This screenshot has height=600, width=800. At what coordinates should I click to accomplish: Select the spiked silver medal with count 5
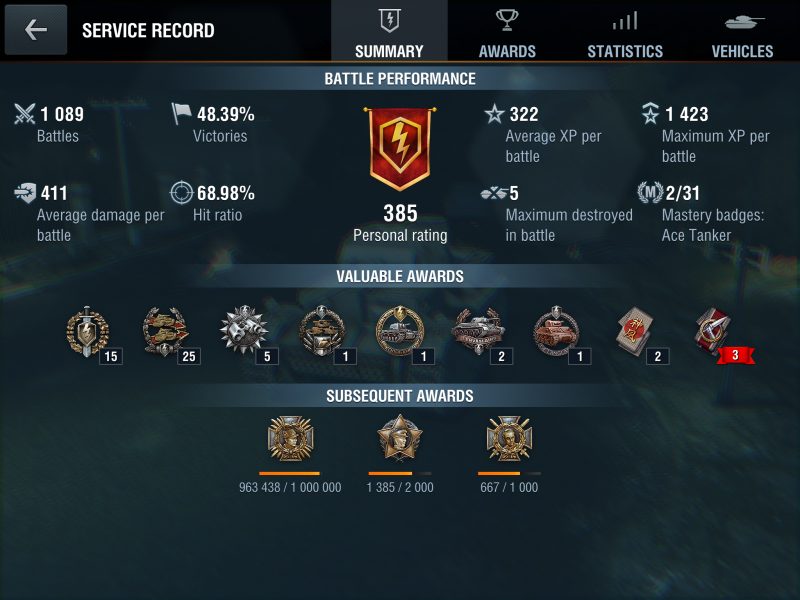point(244,330)
